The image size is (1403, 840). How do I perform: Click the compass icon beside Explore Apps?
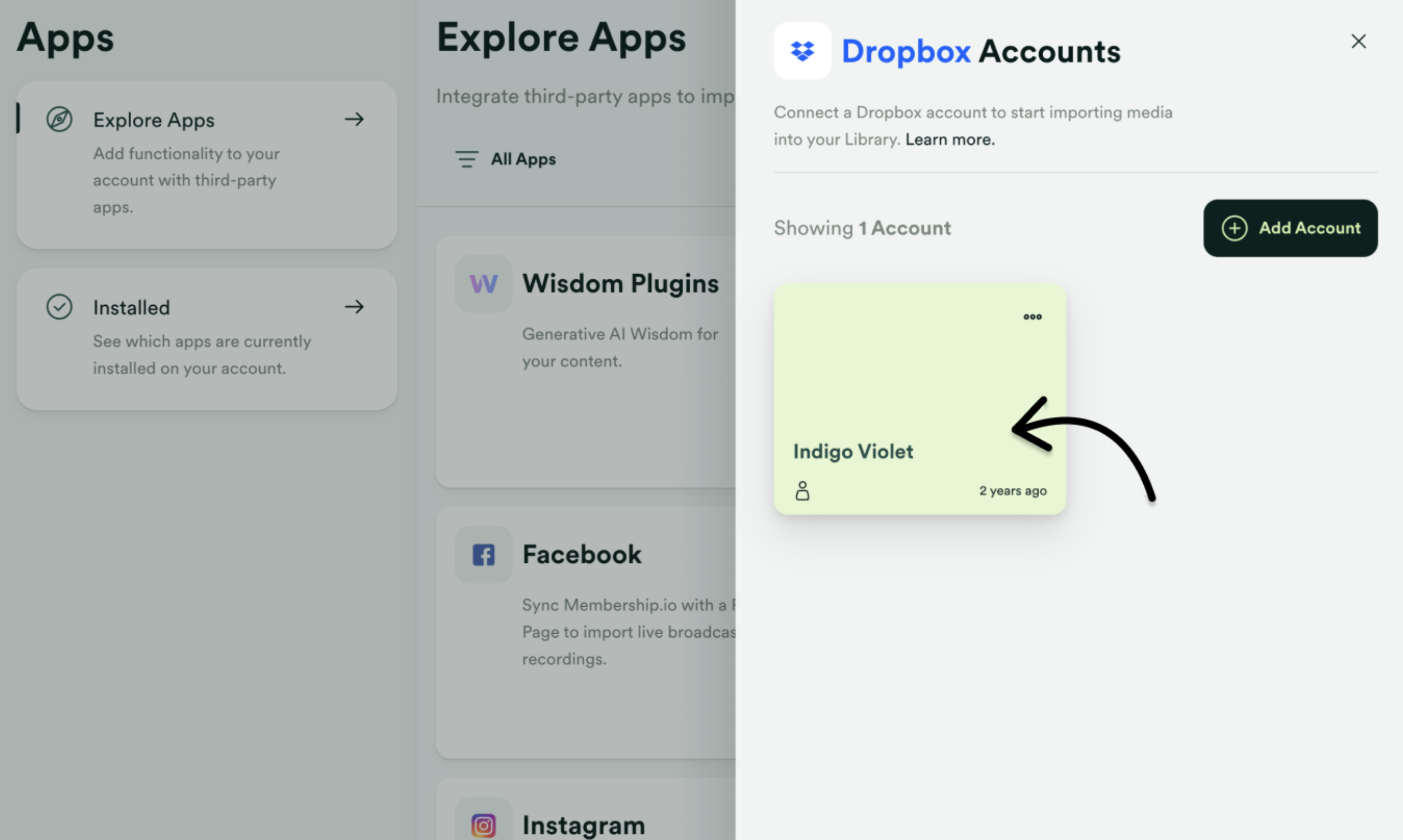pos(59,120)
